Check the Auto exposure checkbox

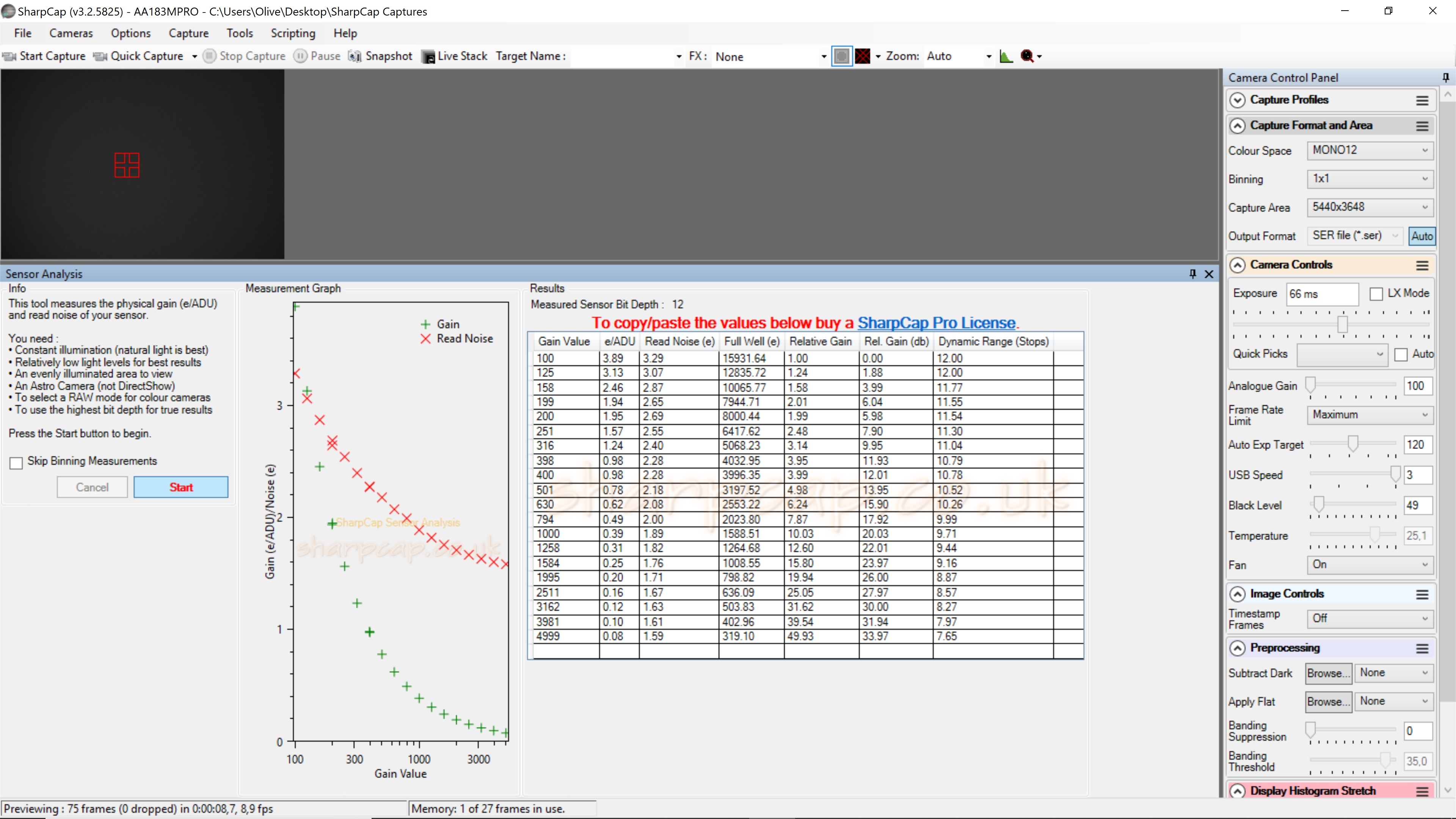[x=1401, y=355]
